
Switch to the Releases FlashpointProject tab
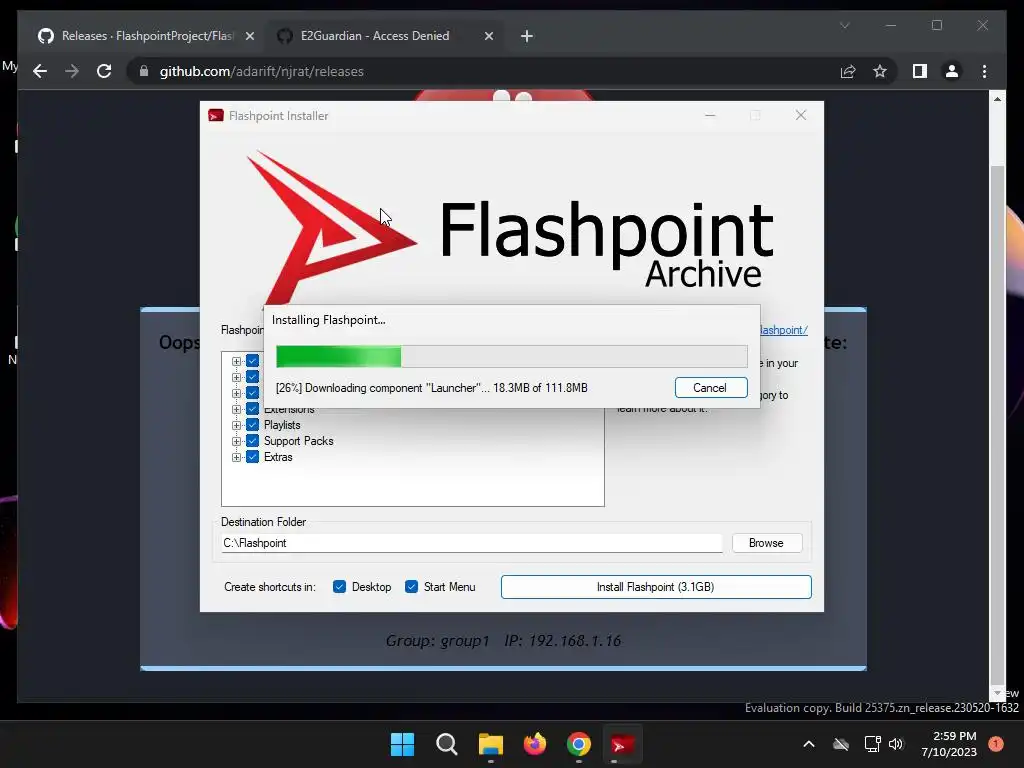[x=146, y=36]
